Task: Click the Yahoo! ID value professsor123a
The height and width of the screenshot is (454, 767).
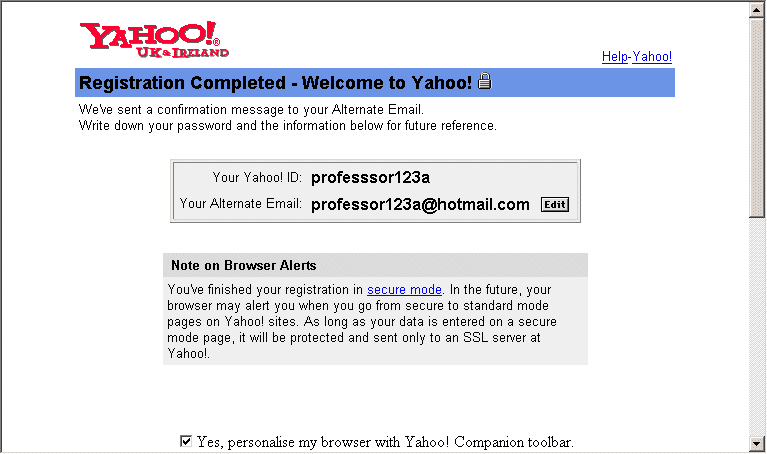Action: click(x=370, y=178)
